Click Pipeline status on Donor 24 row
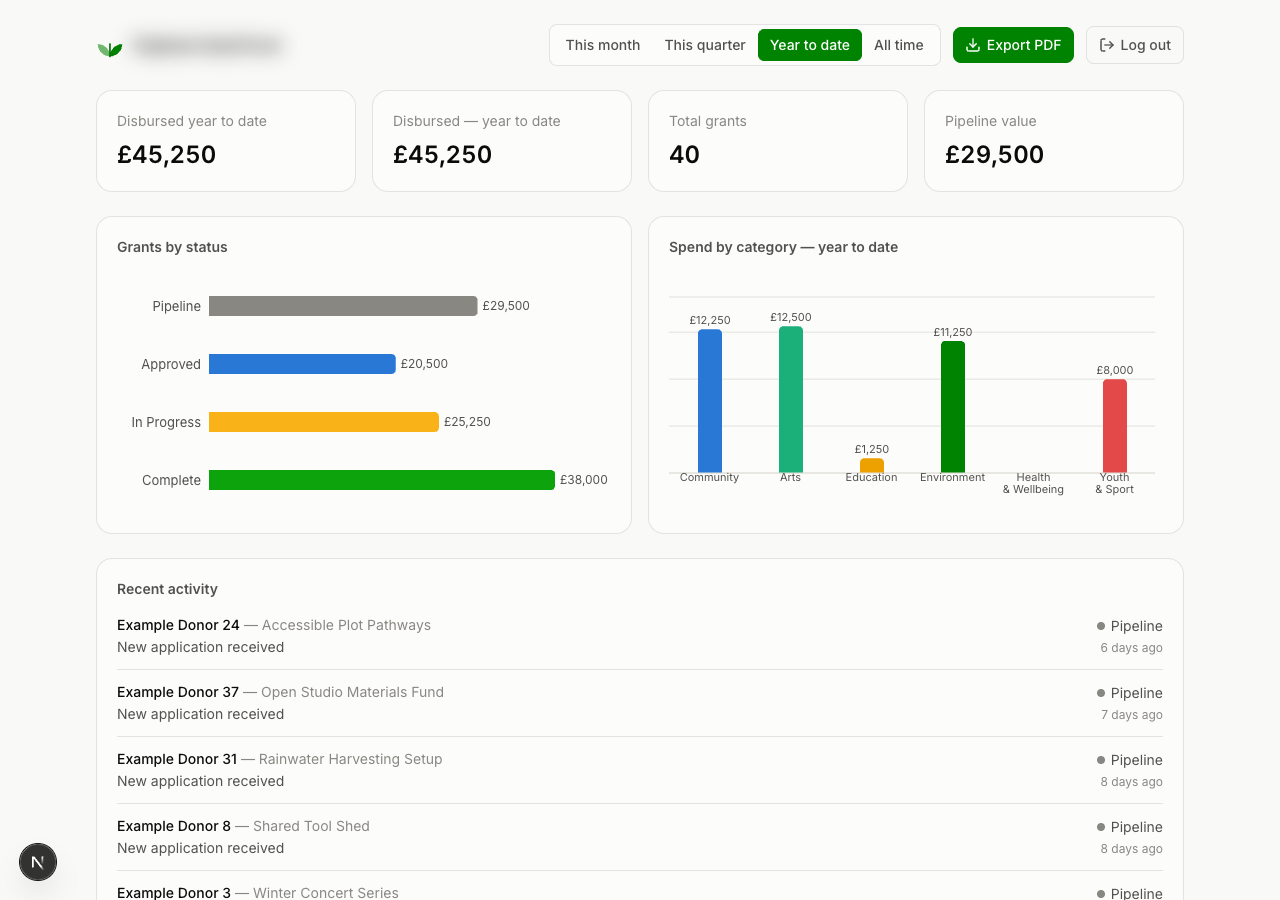Image resolution: width=1280 pixels, height=900 pixels. click(x=1130, y=626)
